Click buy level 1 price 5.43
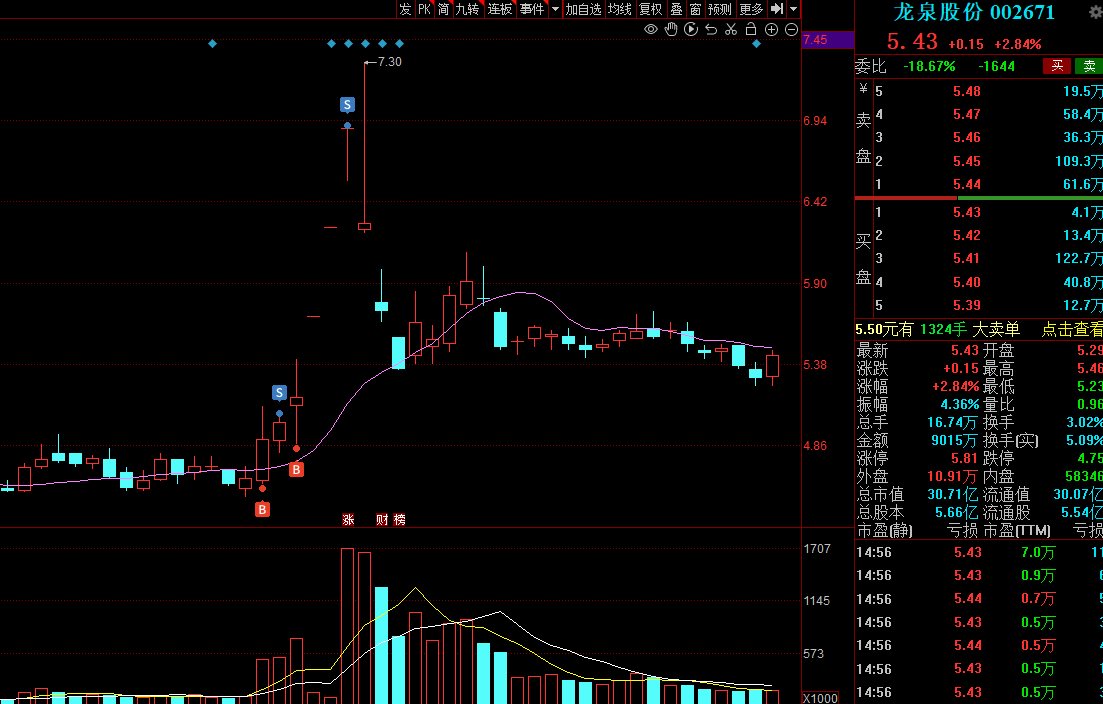 click(x=967, y=212)
